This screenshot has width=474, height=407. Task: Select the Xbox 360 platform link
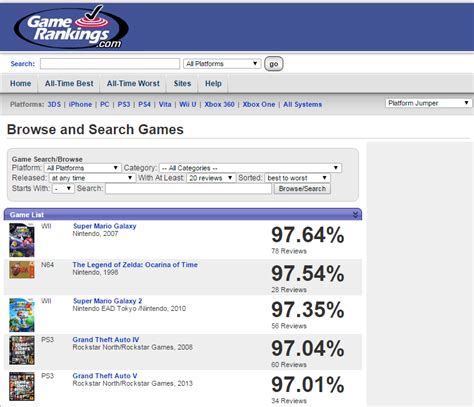219,104
